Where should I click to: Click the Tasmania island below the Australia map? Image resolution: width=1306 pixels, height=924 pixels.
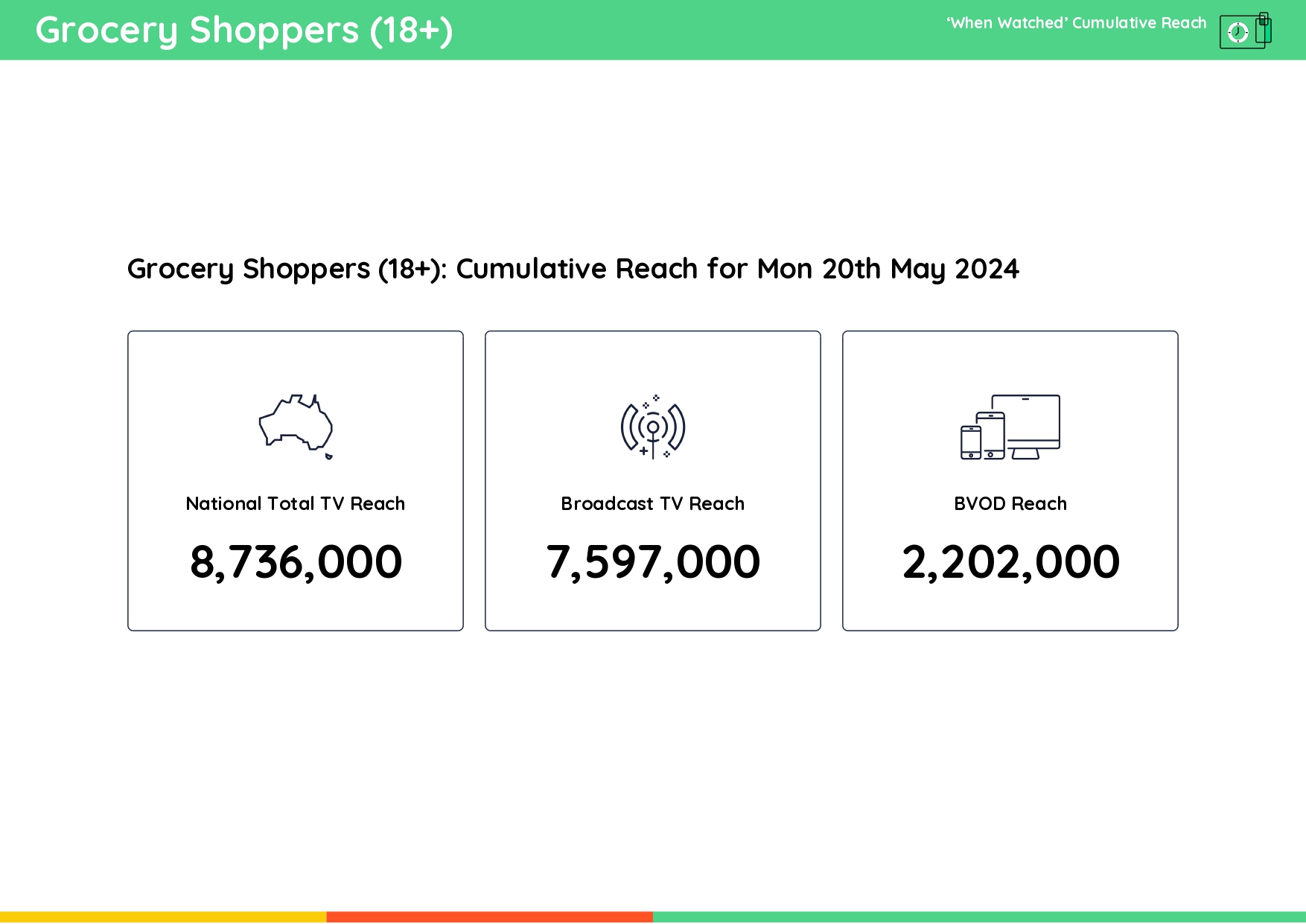coord(328,456)
